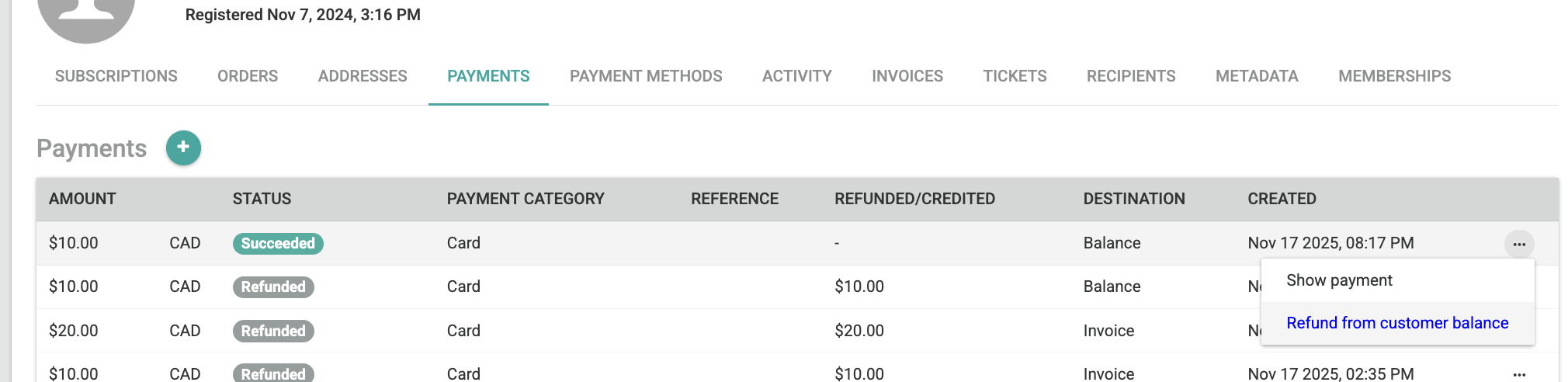The height and width of the screenshot is (382, 1568).
Task: Click the Refunded badge on the $20.00 payment
Action: [273, 331]
